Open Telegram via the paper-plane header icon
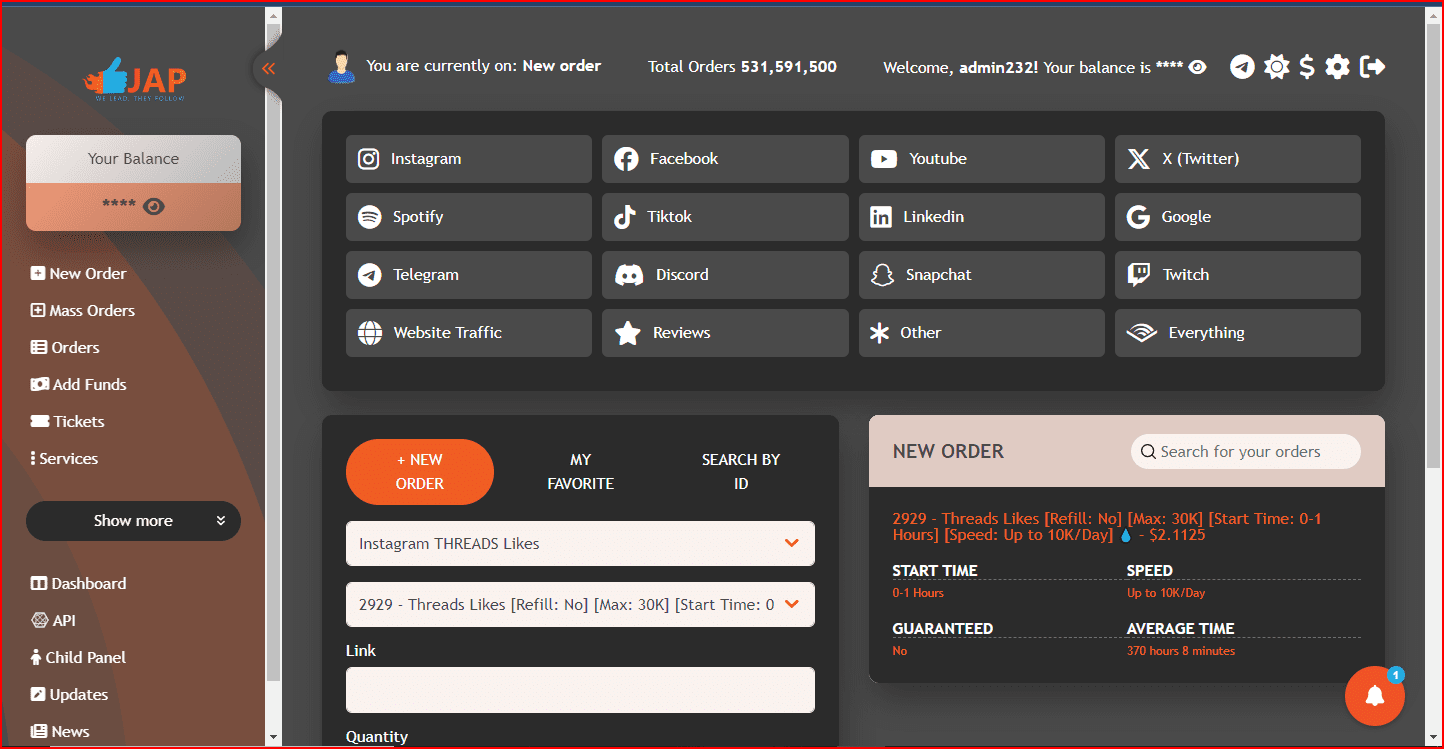1444x749 pixels. pyautogui.click(x=1242, y=67)
